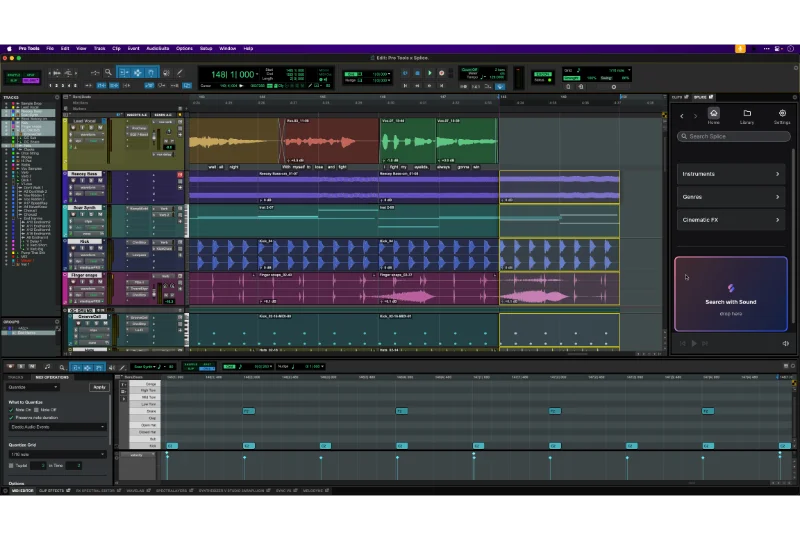Click the MIDI editor speaker play-notes icon

coord(112,367)
